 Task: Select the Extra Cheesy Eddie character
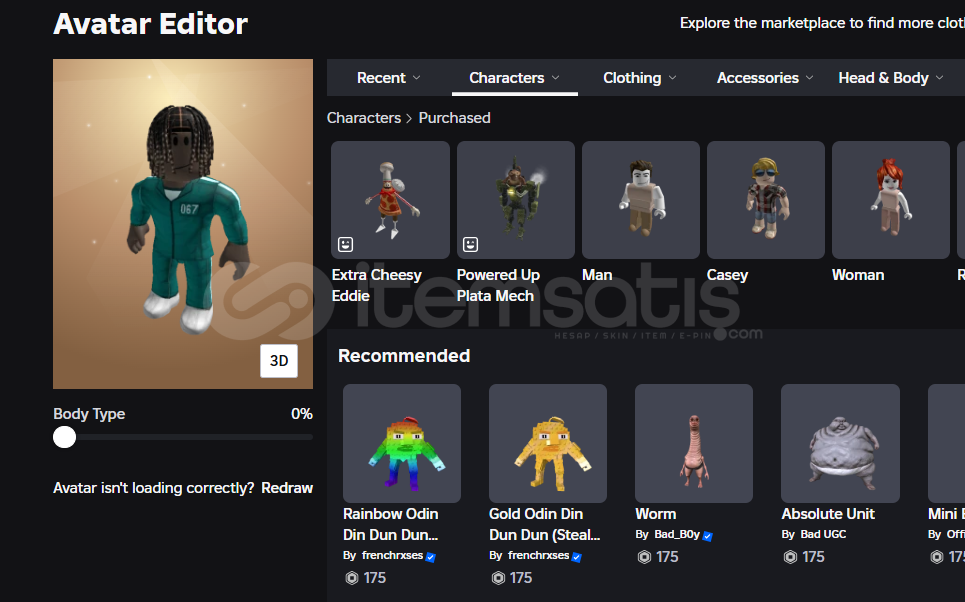[x=390, y=200]
